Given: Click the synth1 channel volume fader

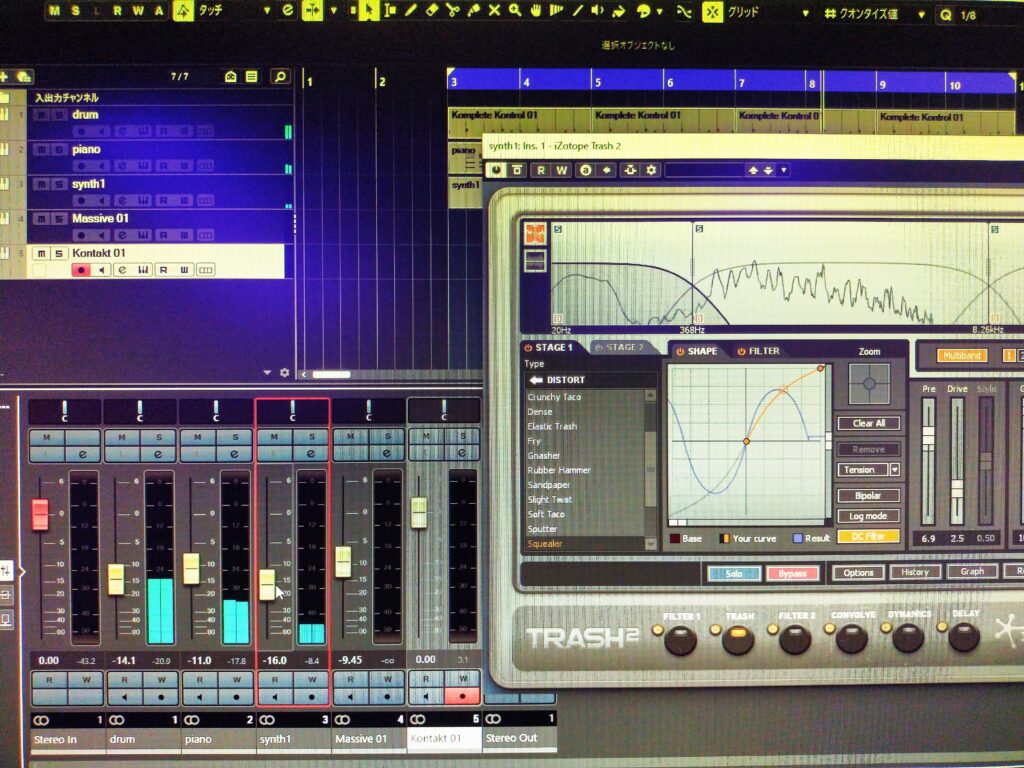Looking at the screenshot, I should (267, 584).
